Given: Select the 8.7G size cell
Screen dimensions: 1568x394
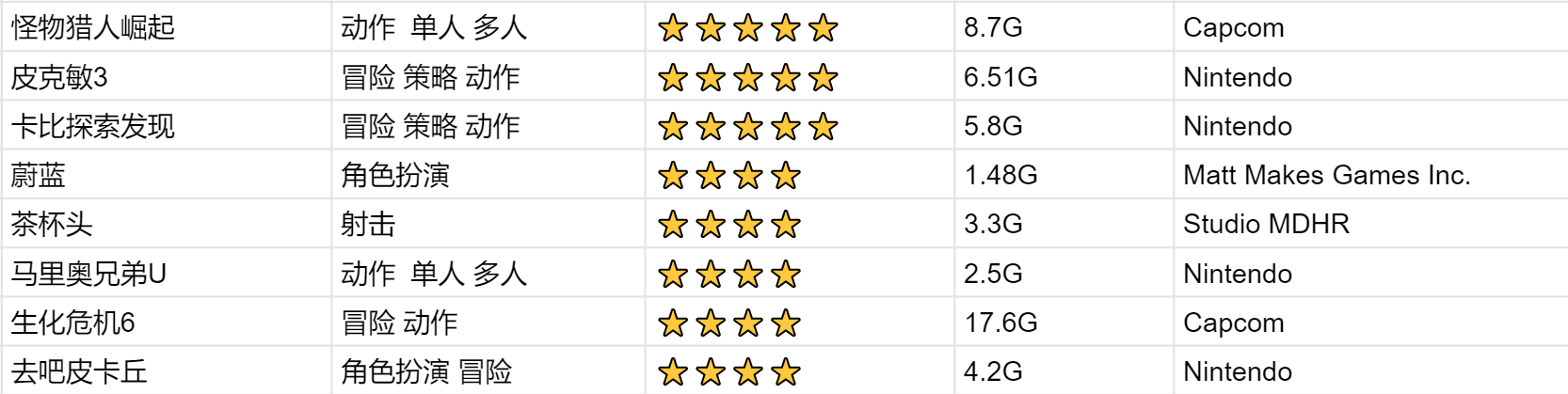Looking at the screenshot, I should coord(993,27).
